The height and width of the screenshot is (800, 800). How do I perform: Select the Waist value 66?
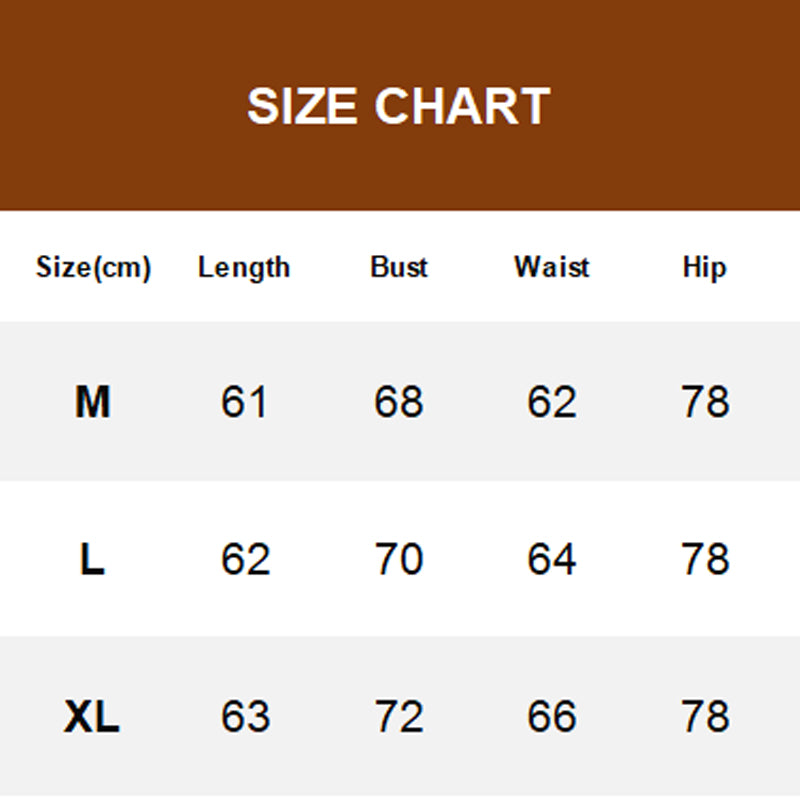coord(552,717)
